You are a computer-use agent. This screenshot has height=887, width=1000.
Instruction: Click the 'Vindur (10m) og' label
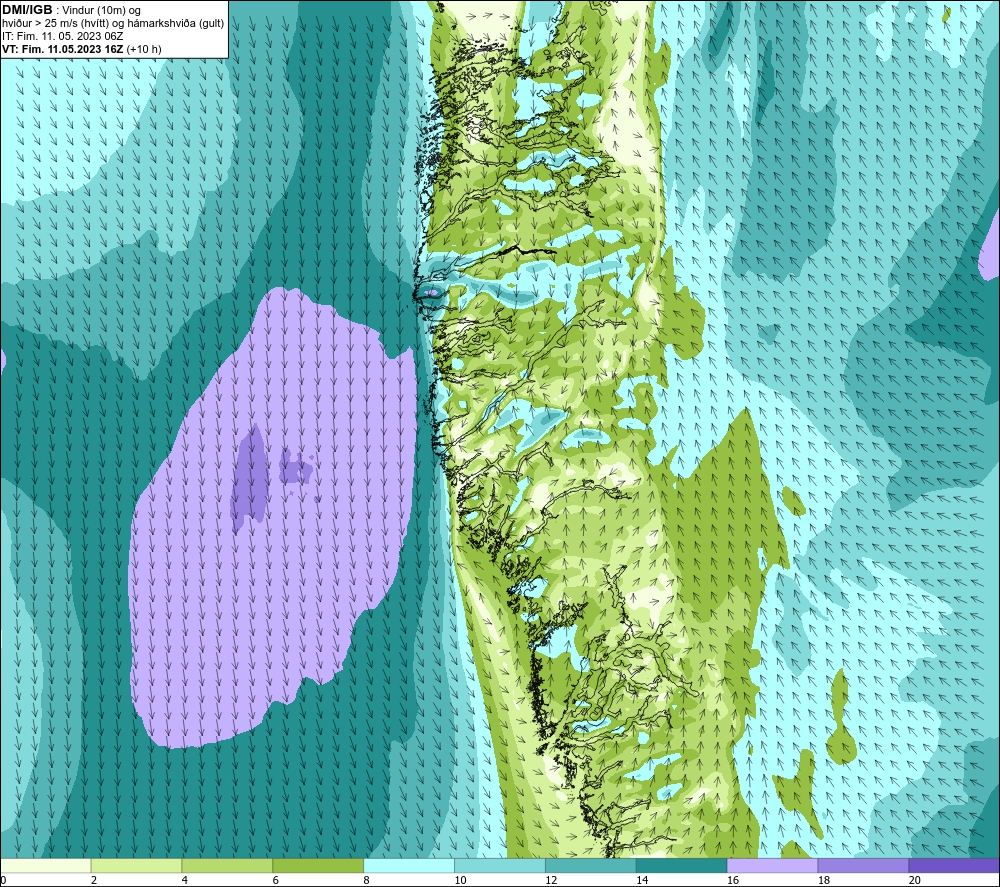click(x=102, y=11)
